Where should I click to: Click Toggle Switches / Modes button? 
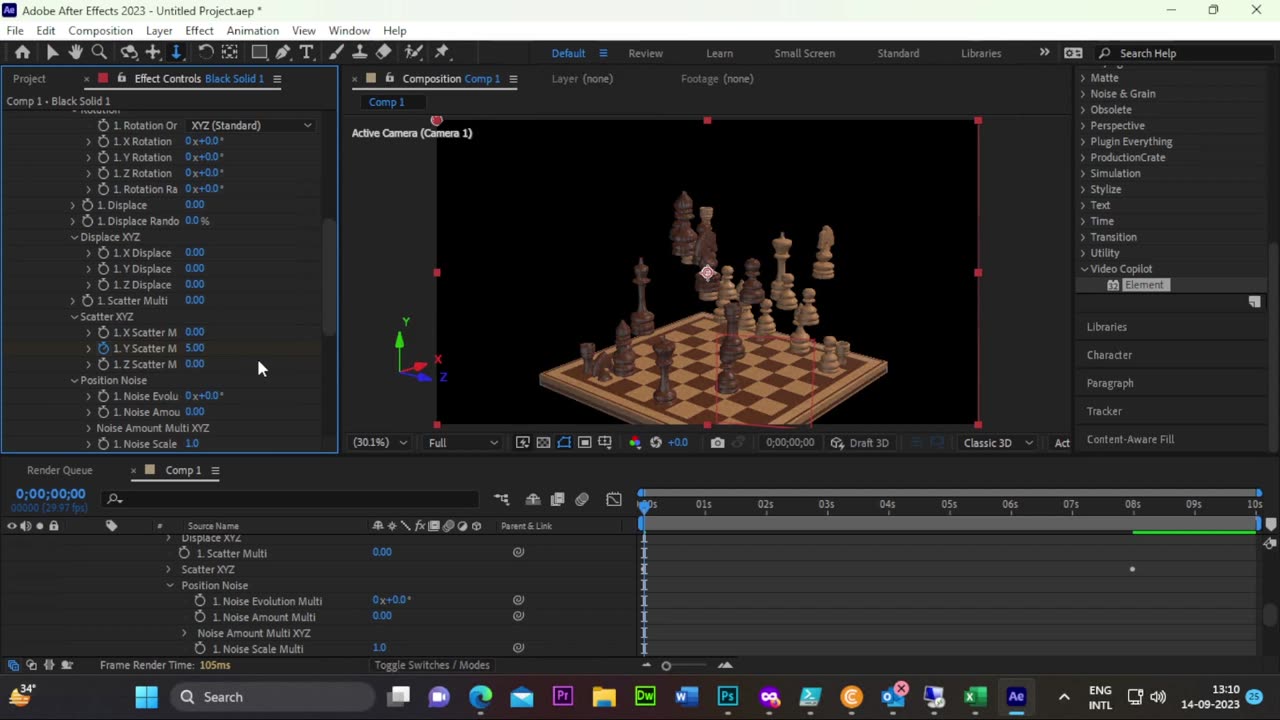(x=432, y=665)
